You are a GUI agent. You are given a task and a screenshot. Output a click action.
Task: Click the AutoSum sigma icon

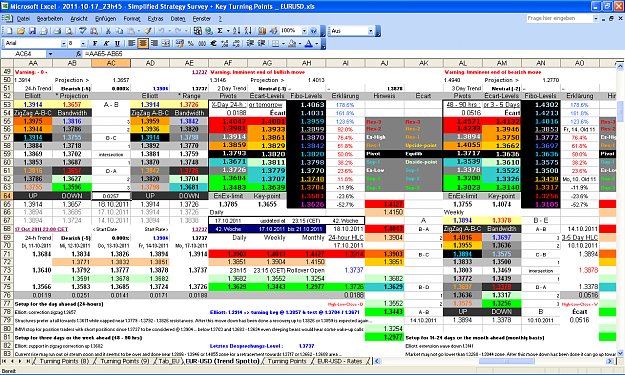[220, 31]
